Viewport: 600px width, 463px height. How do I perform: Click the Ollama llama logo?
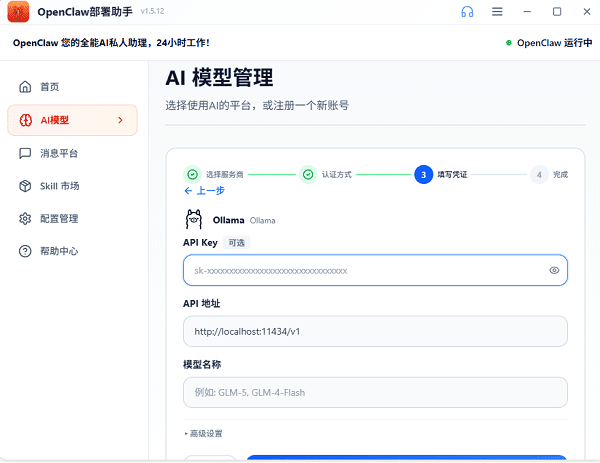pos(193,219)
